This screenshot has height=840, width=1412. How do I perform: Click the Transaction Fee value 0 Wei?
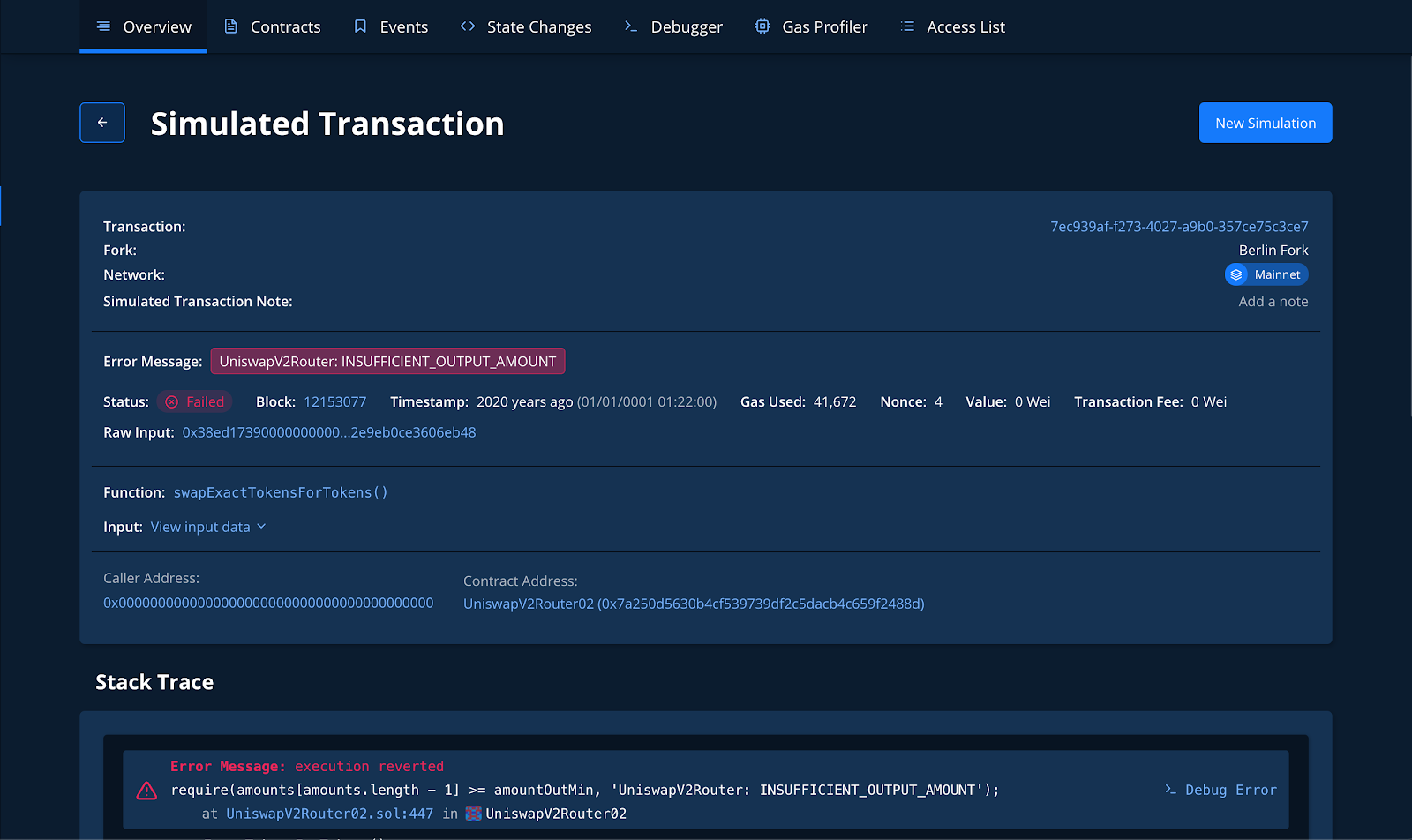(x=1209, y=401)
